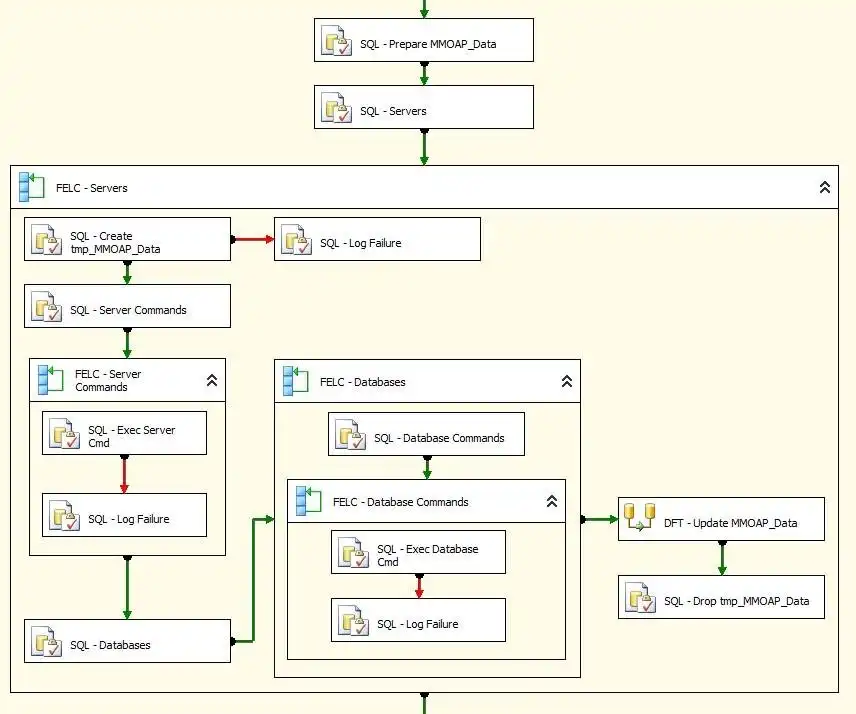This screenshot has width=856, height=714.
Task: Click the SQL - Servers task icon
Action: coord(336,108)
